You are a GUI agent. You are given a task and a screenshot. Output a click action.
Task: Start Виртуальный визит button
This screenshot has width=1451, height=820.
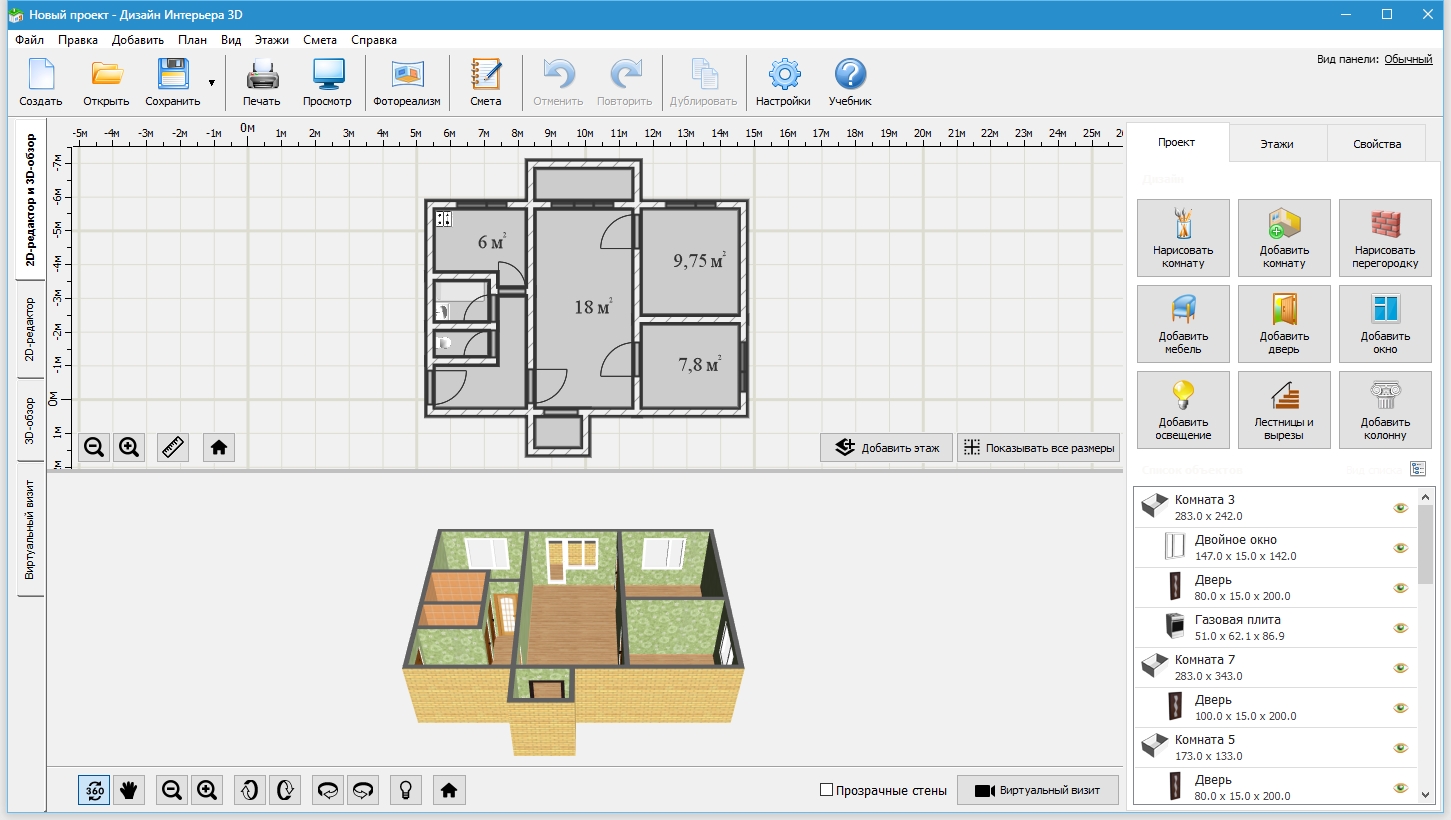point(1038,790)
